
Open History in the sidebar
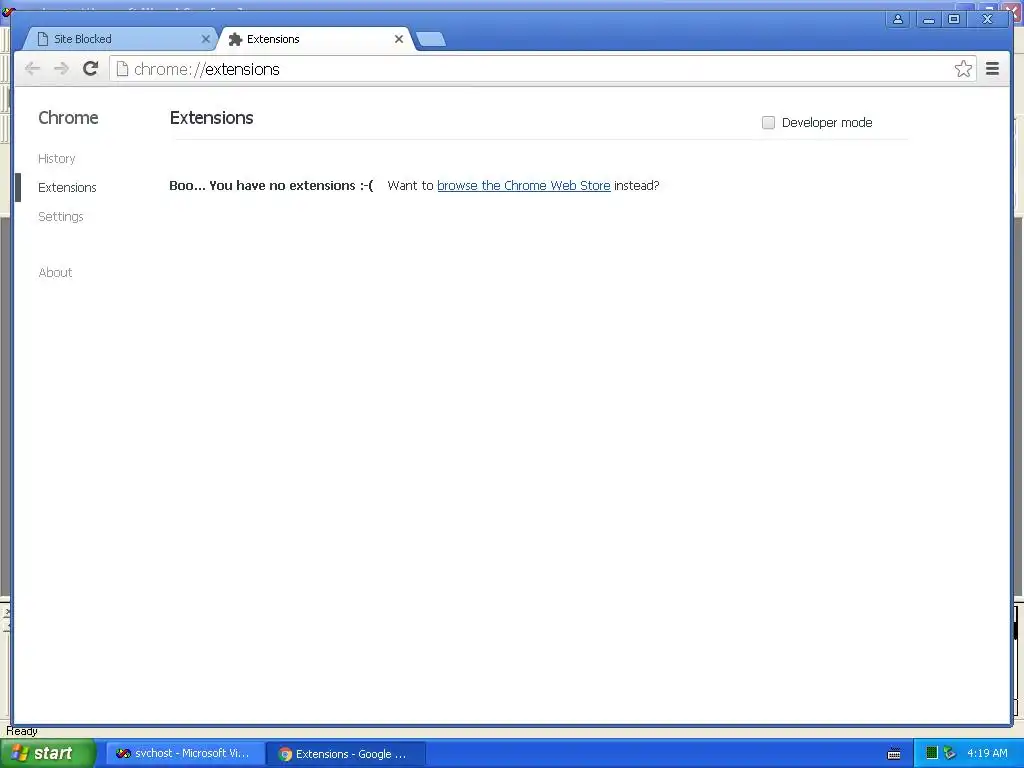[57, 159]
